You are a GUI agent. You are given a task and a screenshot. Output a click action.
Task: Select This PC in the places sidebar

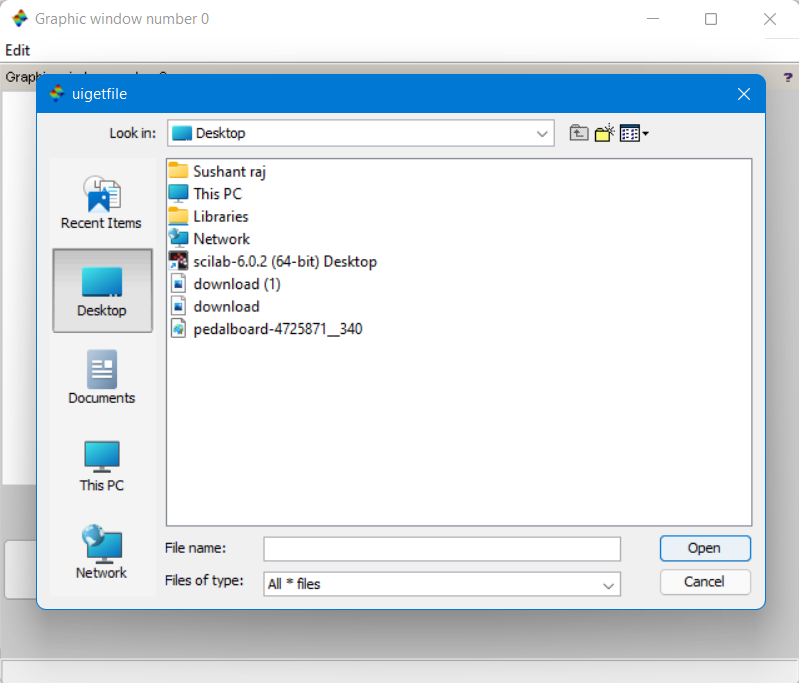102,465
